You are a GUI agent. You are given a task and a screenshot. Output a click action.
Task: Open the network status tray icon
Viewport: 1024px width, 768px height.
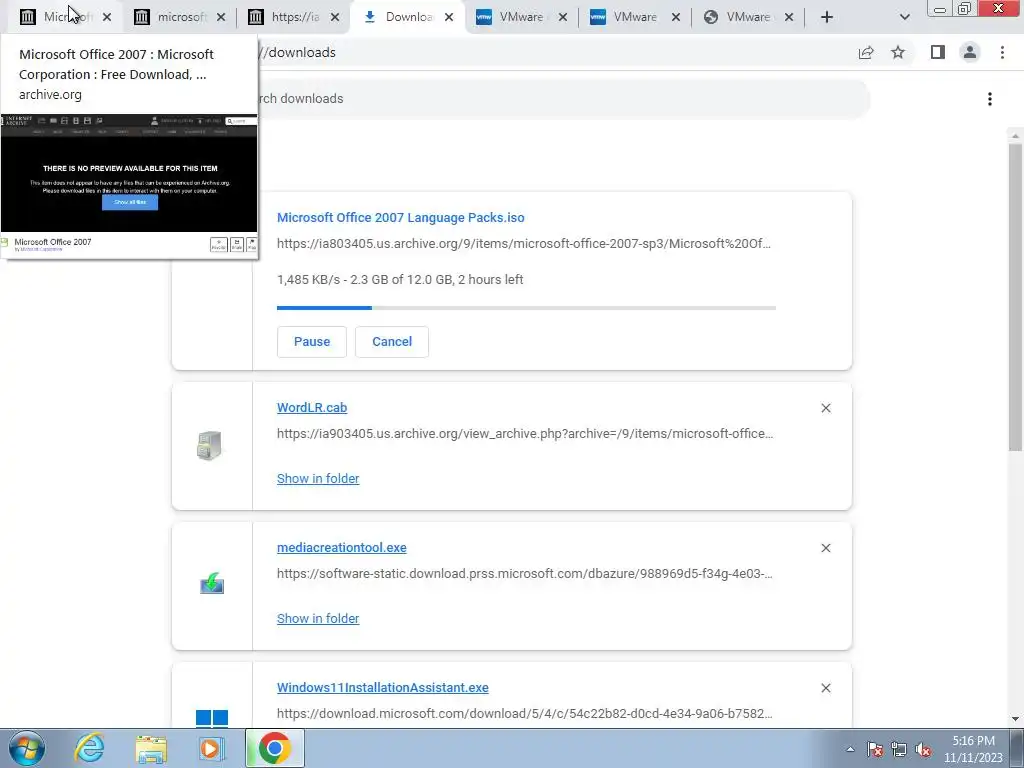899,749
